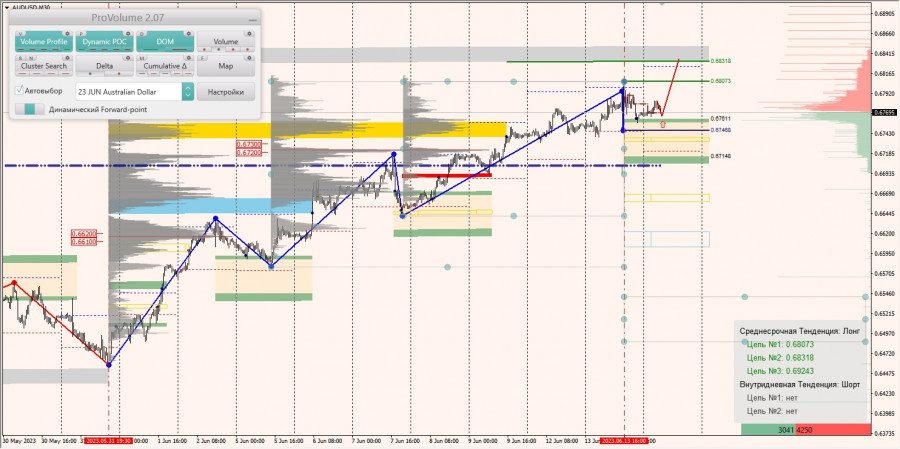Viewport: 900px width, 449px height.
Task: Enable the Cluster Search mode
Action: [44, 66]
